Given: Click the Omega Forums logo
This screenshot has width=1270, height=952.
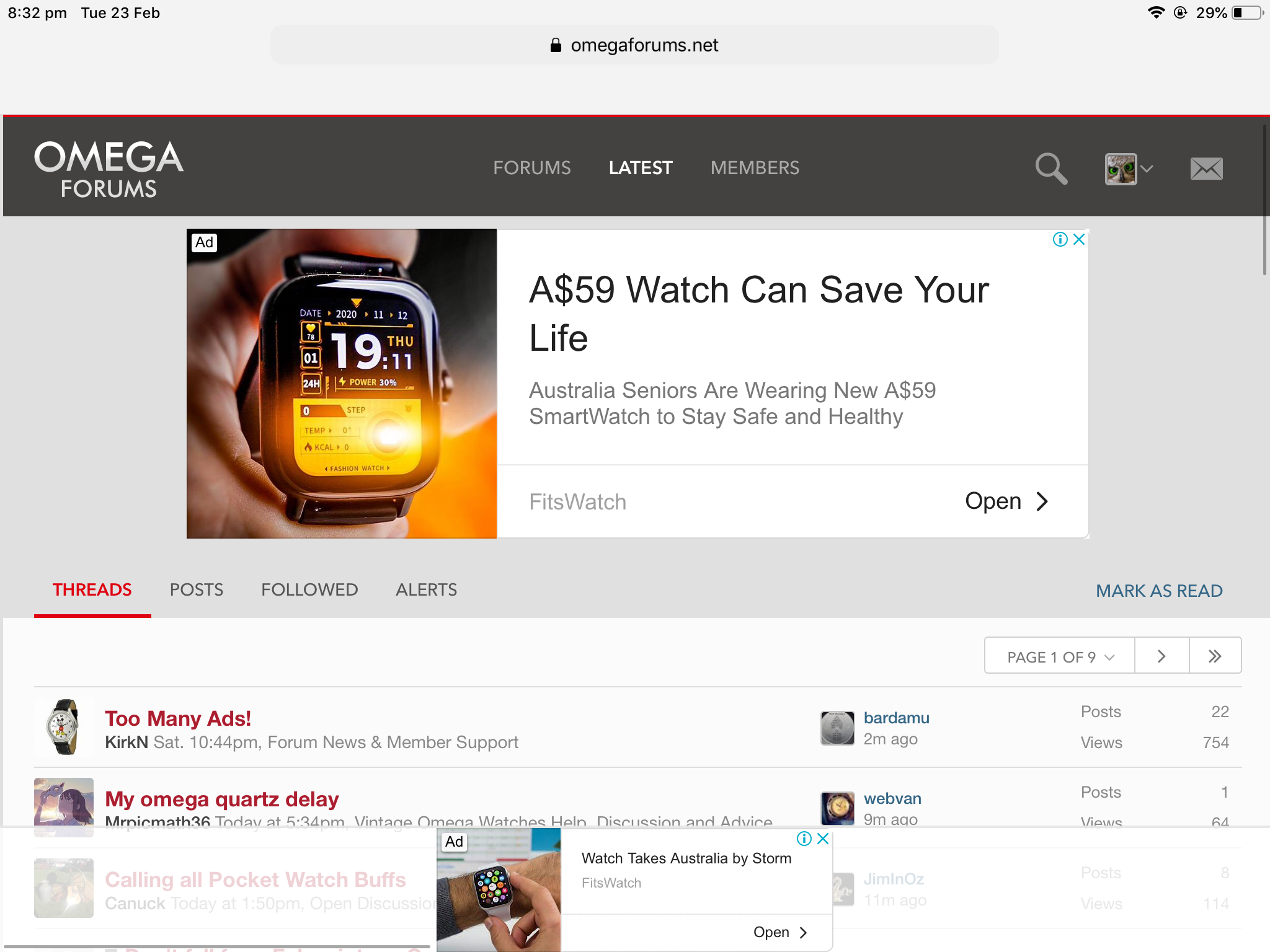Looking at the screenshot, I should tap(109, 169).
